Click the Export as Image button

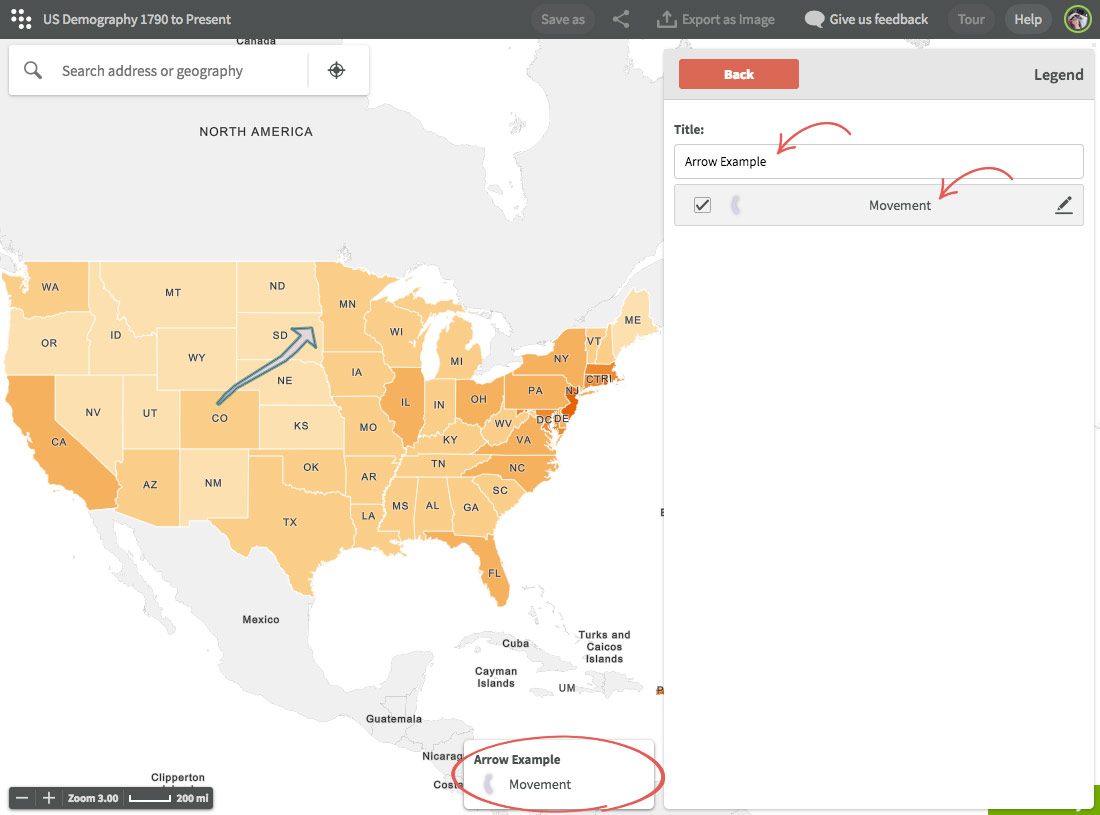tap(716, 19)
